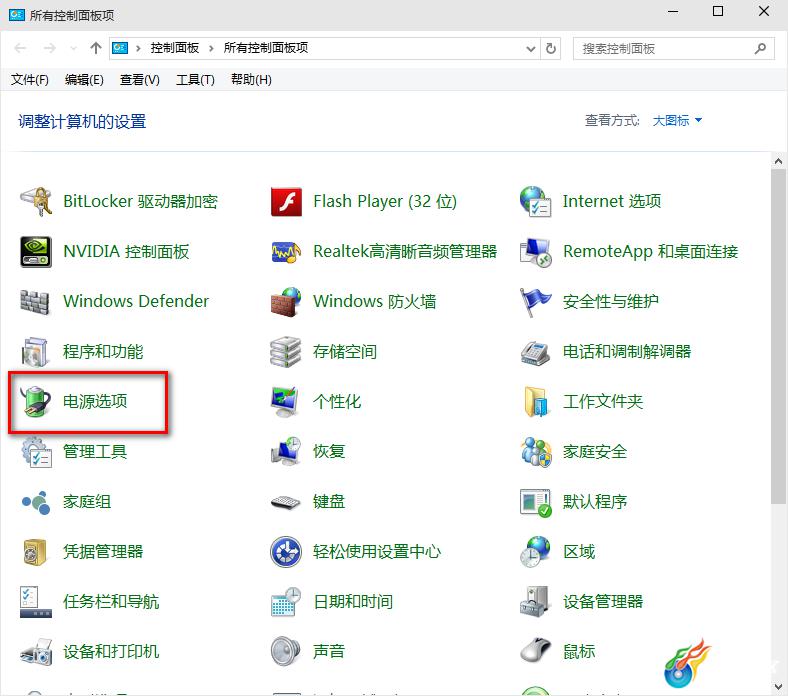
Task: Open the 任务栏和导航 icon
Action: click(36, 602)
